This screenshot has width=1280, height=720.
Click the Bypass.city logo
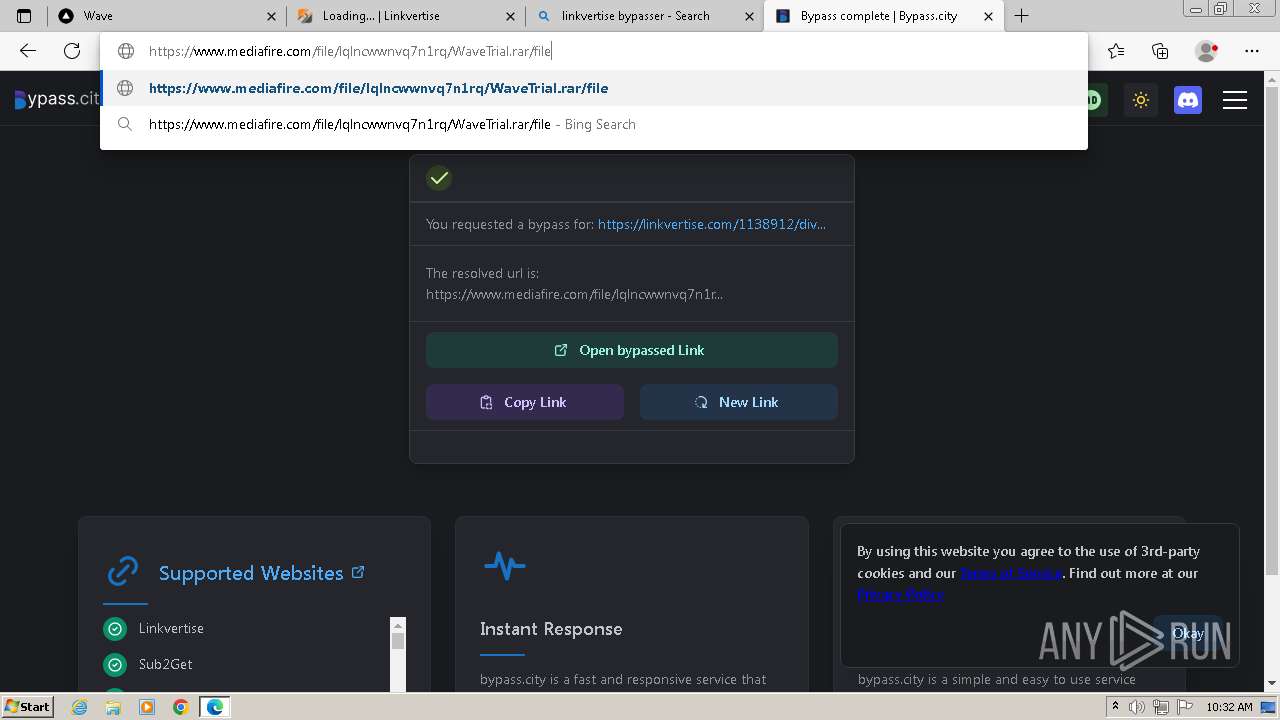(57, 99)
